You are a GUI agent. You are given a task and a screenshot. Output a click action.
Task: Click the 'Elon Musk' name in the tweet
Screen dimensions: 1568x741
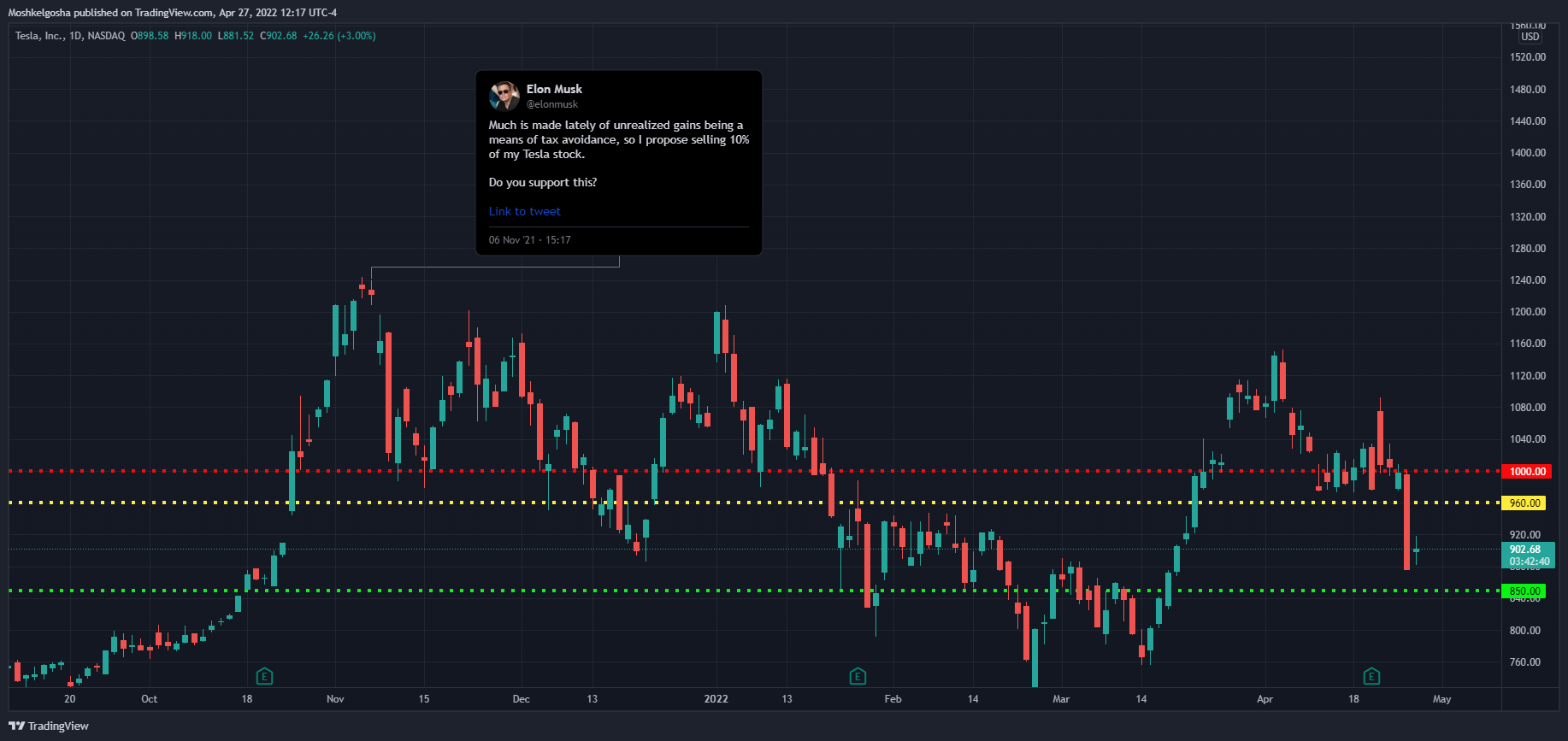tap(554, 89)
